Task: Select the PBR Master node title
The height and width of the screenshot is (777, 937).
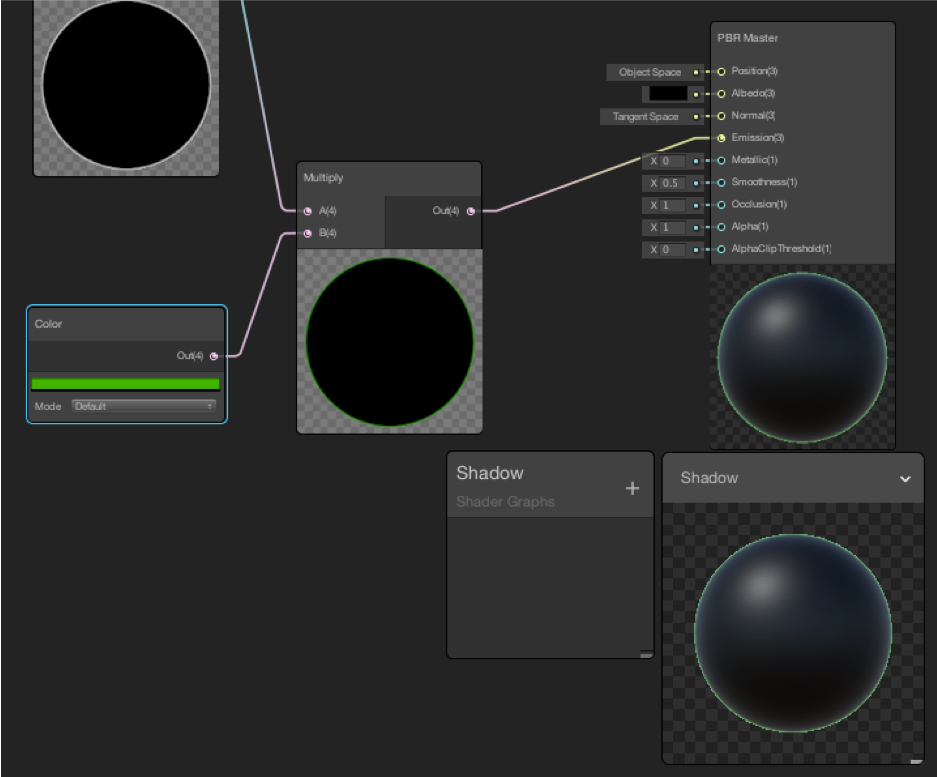Action: click(x=748, y=38)
